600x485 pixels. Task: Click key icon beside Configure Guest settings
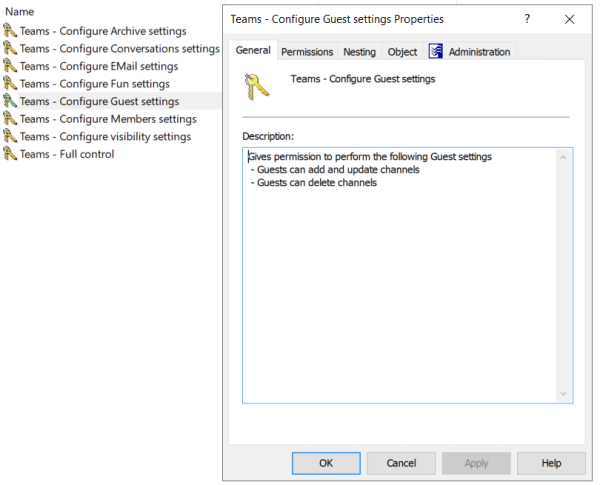[x=11, y=101]
